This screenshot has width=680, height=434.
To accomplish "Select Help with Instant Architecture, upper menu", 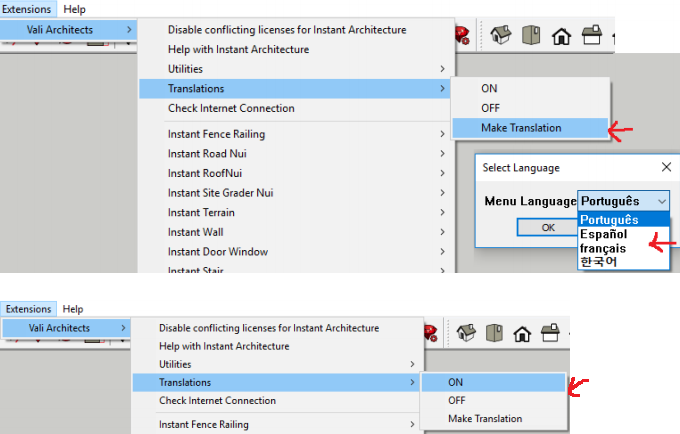I will tap(297, 49).
